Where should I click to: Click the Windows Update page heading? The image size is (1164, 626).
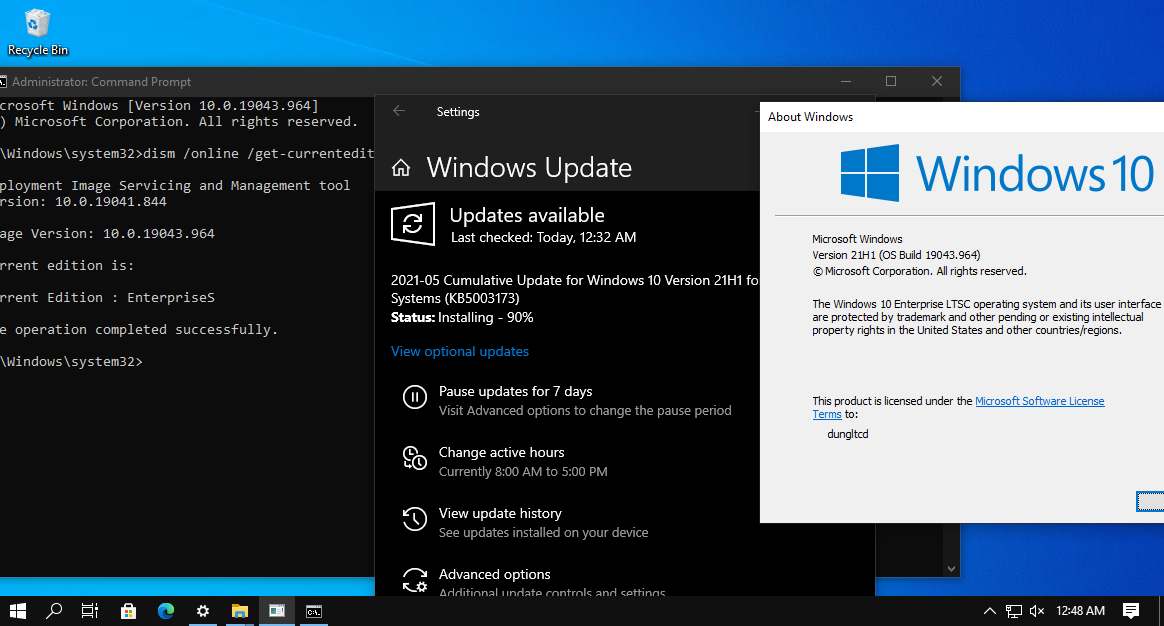[529, 168]
